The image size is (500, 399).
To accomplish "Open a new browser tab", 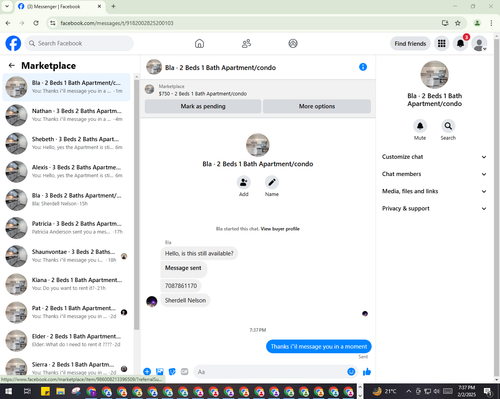I will pyautogui.click(x=113, y=6).
